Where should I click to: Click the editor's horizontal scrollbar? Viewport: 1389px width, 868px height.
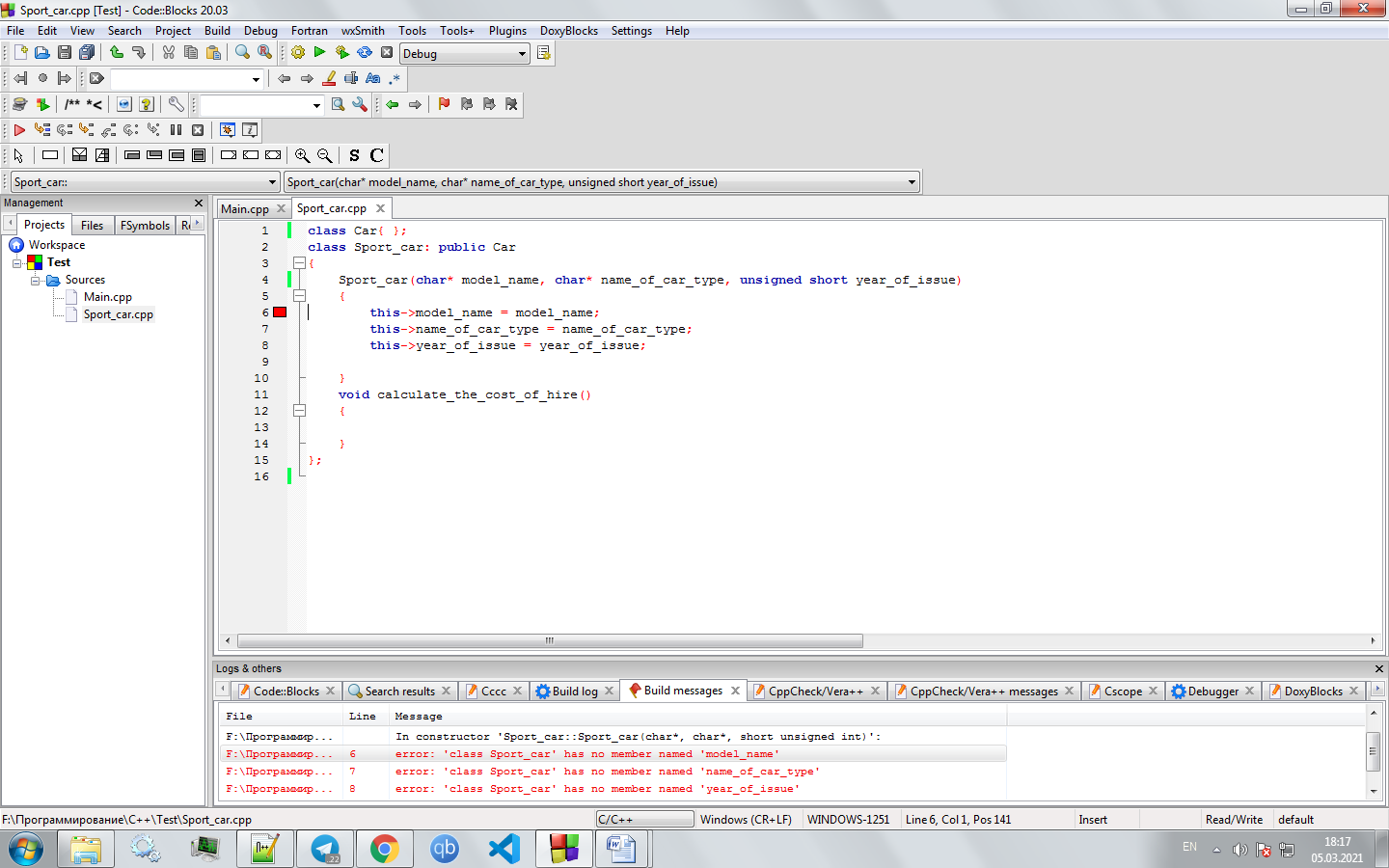click(550, 641)
